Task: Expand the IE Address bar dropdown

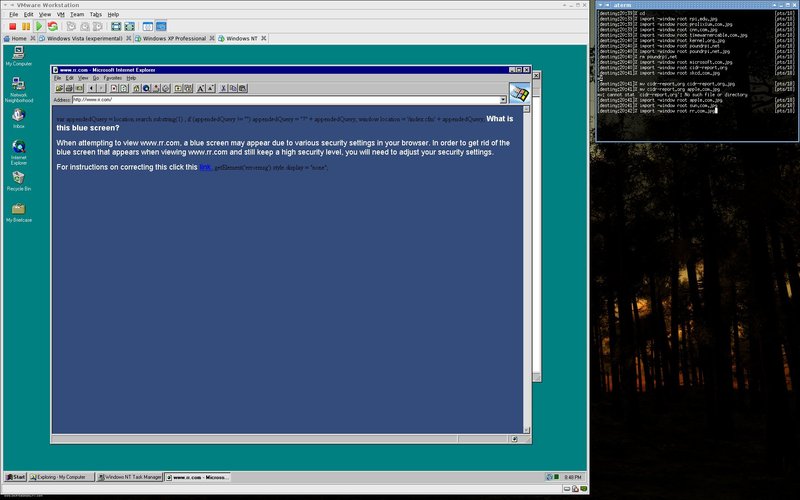Action: coord(503,100)
